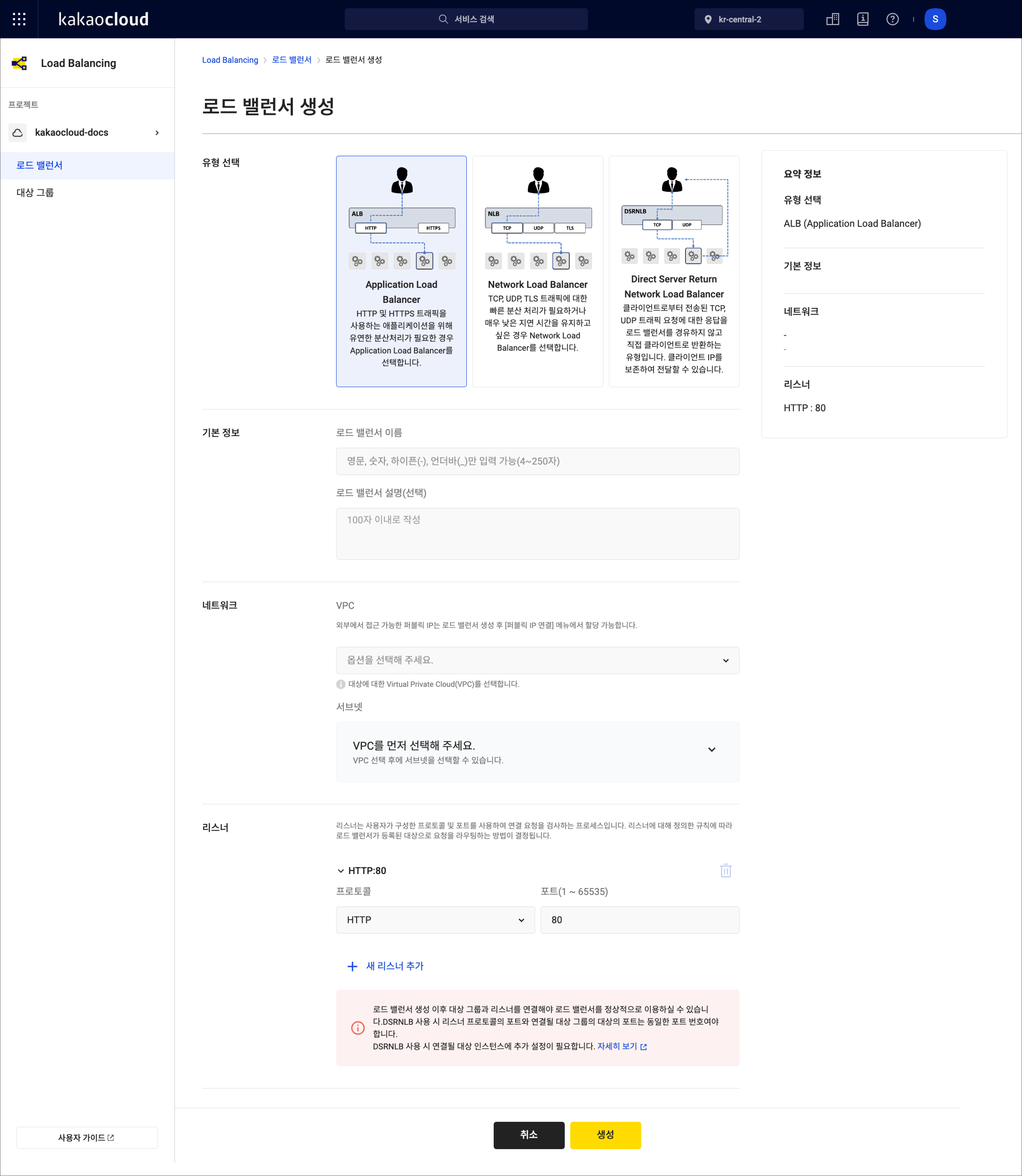Open the help question mark icon
Image resolution: width=1022 pixels, height=1176 pixels.
[x=892, y=19]
